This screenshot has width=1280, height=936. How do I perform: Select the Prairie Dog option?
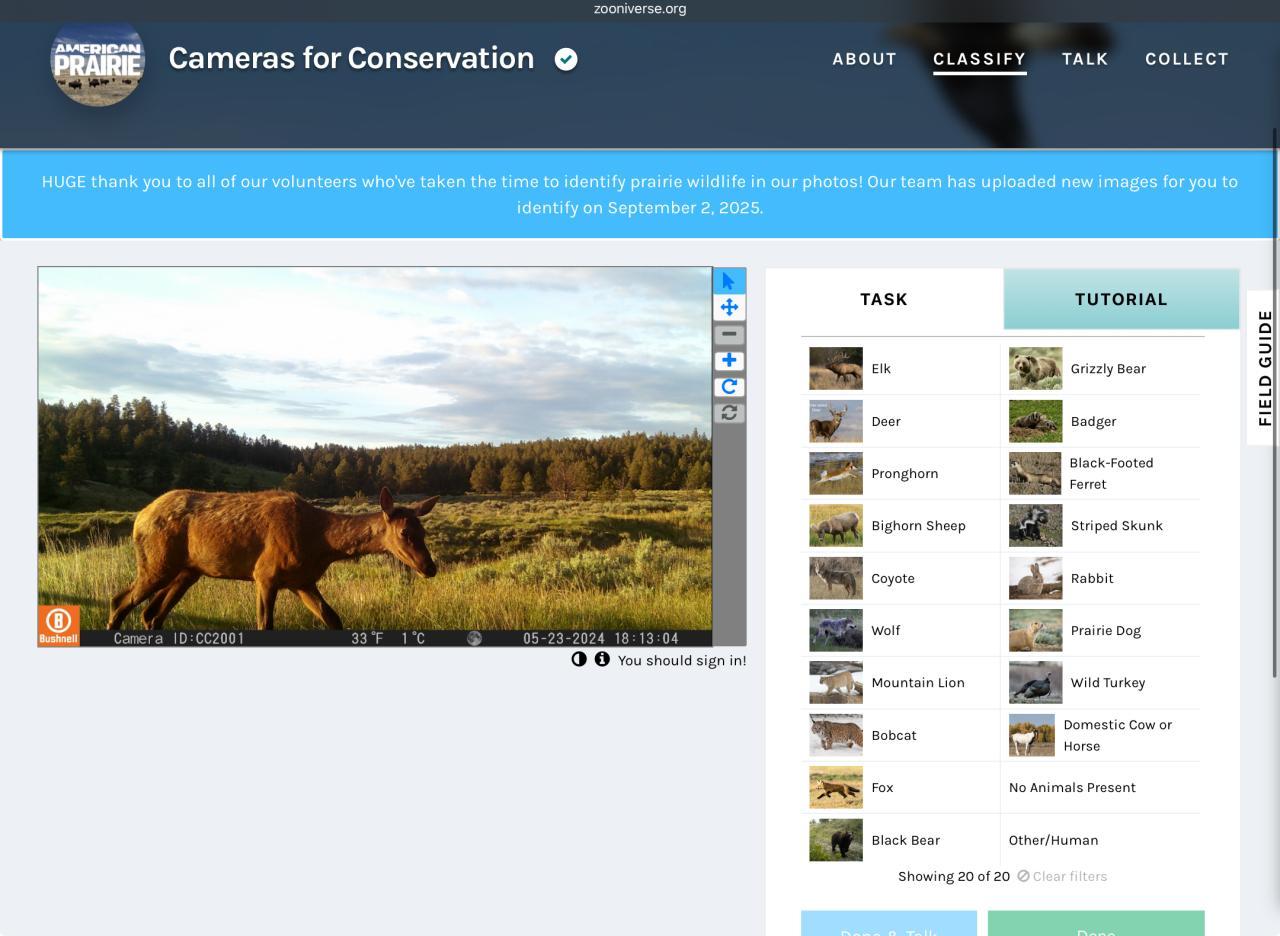coord(1100,630)
